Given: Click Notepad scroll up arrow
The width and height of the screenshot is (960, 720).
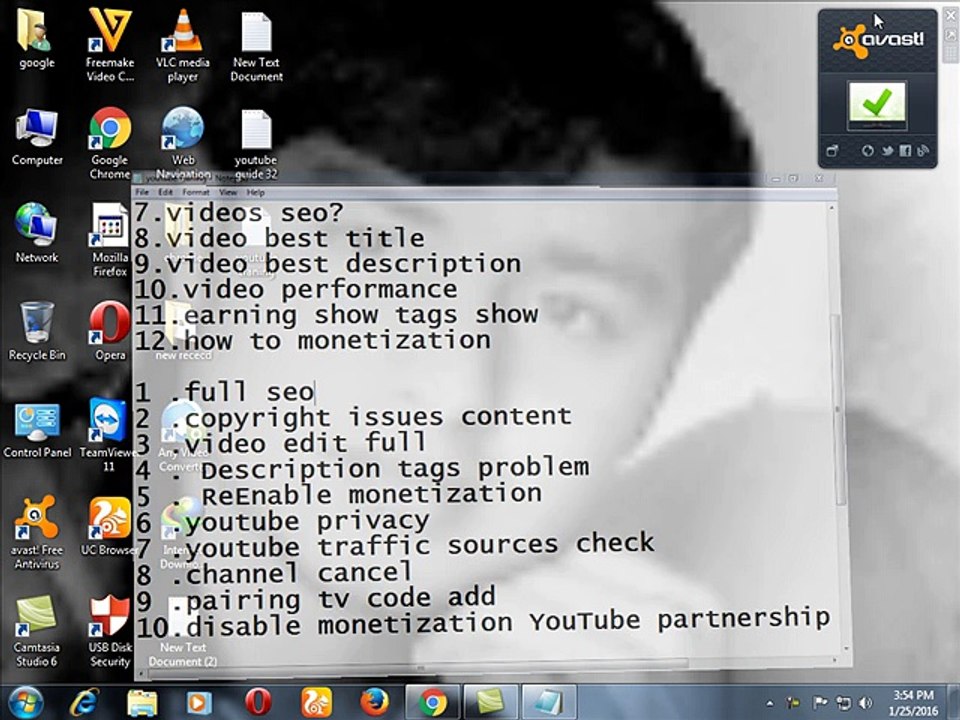Looking at the screenshot, I should (831, 208).
